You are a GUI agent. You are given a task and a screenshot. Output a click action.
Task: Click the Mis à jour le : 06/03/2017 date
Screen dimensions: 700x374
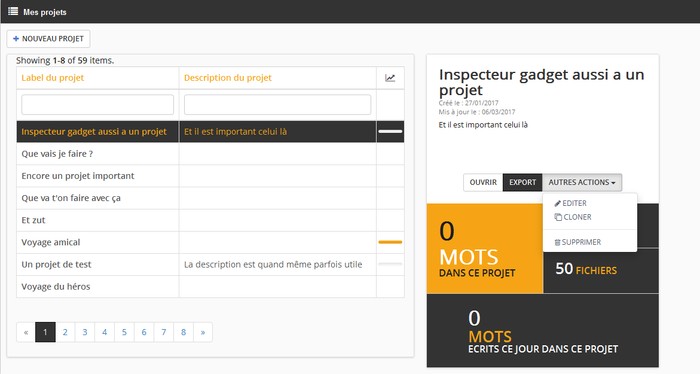(x=477, y=112)
